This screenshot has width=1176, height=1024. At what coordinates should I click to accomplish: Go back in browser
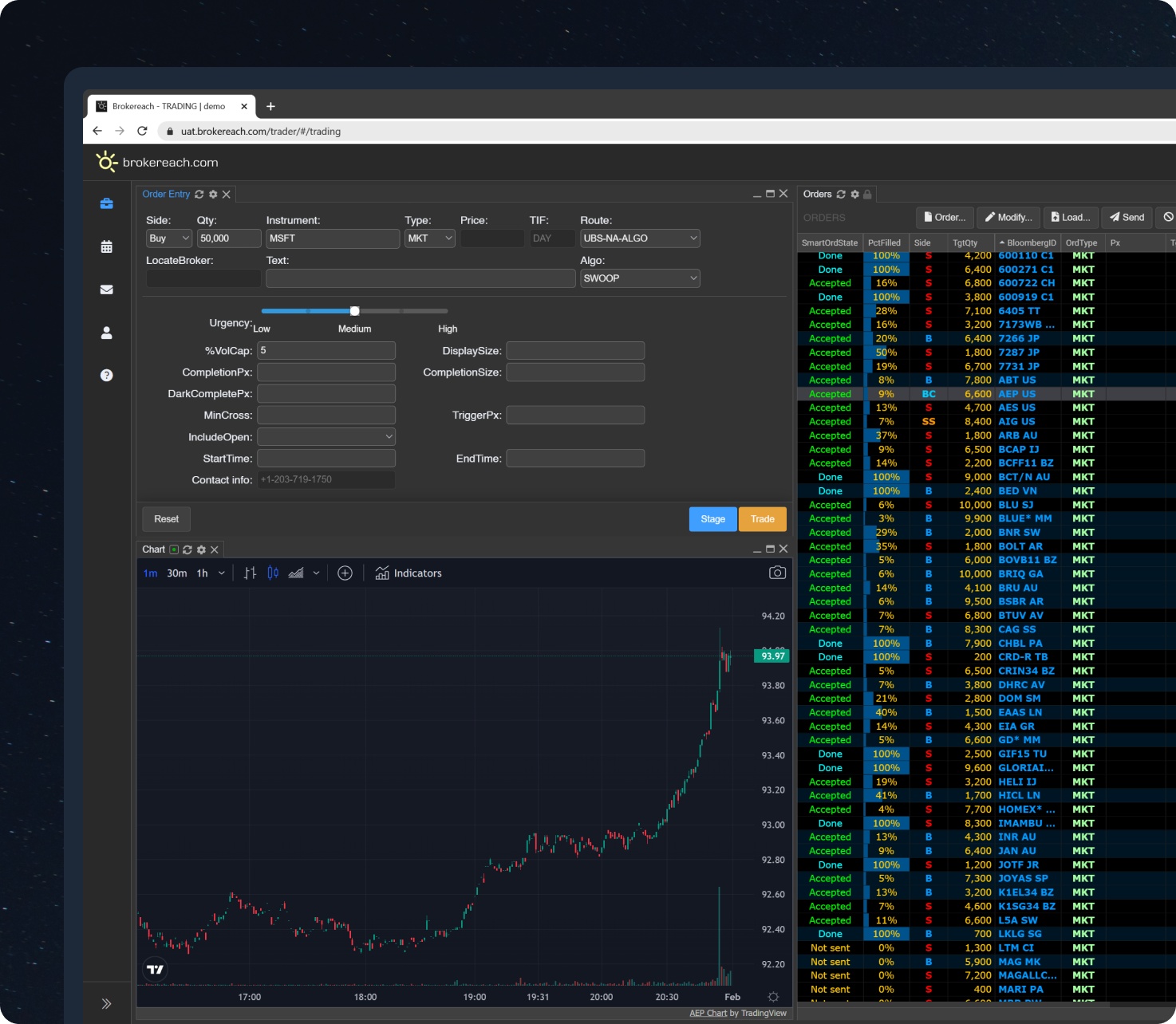click(x=97, y=131)
